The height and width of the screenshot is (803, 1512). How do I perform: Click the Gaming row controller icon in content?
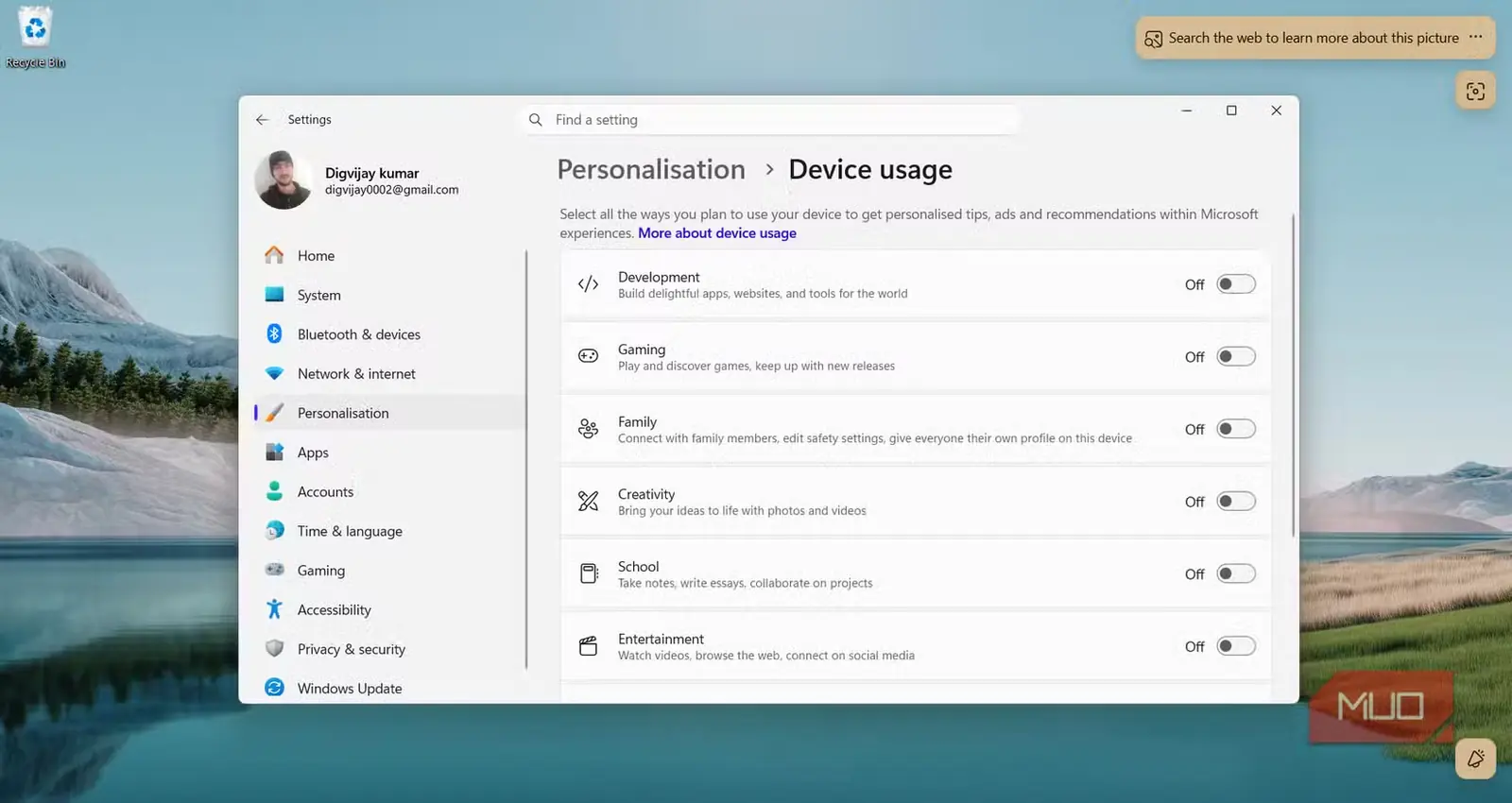tap(588, 356)
